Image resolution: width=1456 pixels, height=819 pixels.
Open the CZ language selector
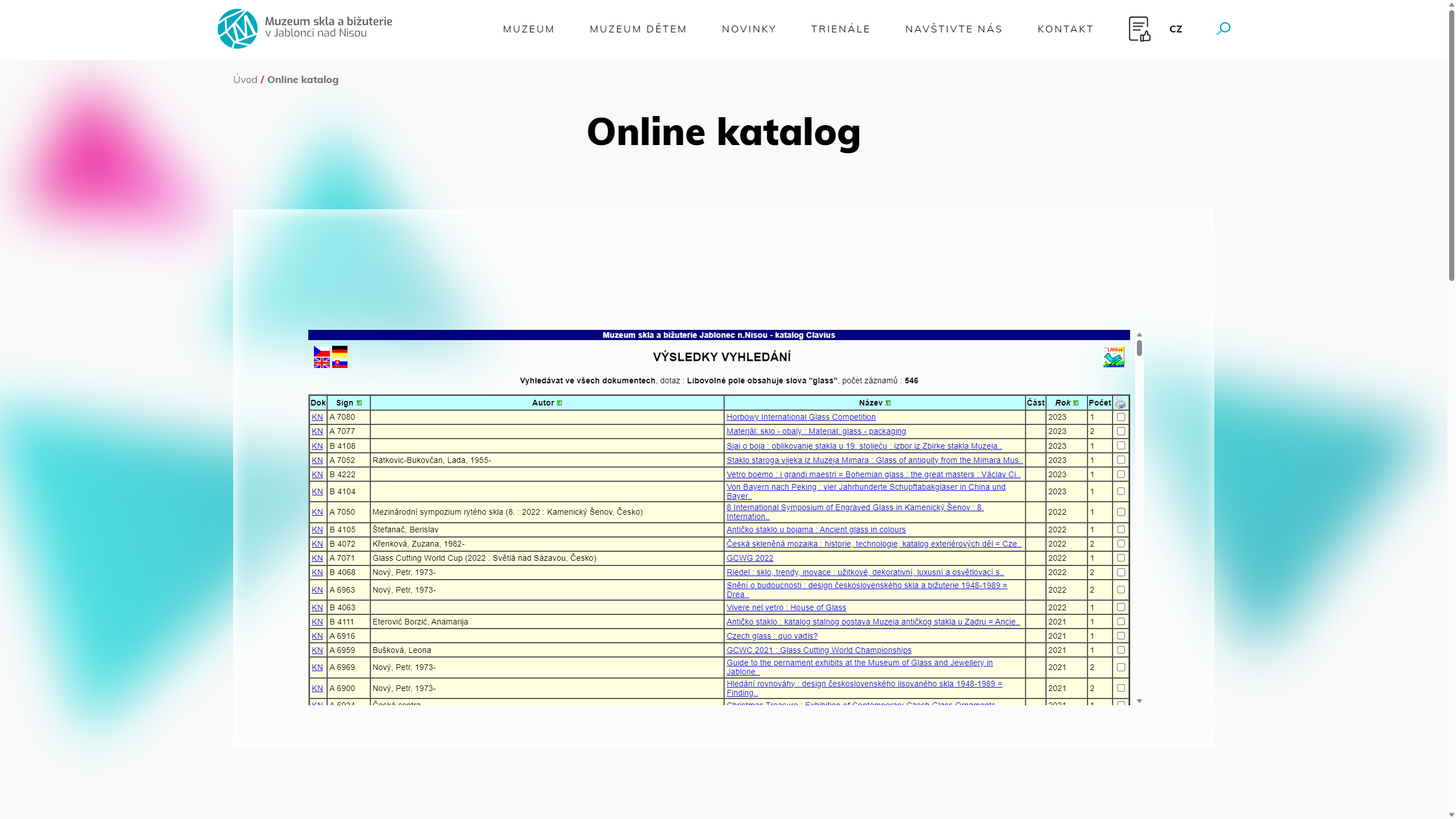point(1176,29)
